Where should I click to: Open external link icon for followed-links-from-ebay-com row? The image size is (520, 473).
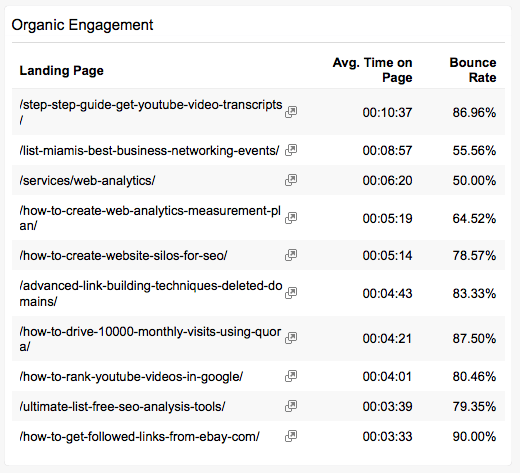(x=291, y=436)
